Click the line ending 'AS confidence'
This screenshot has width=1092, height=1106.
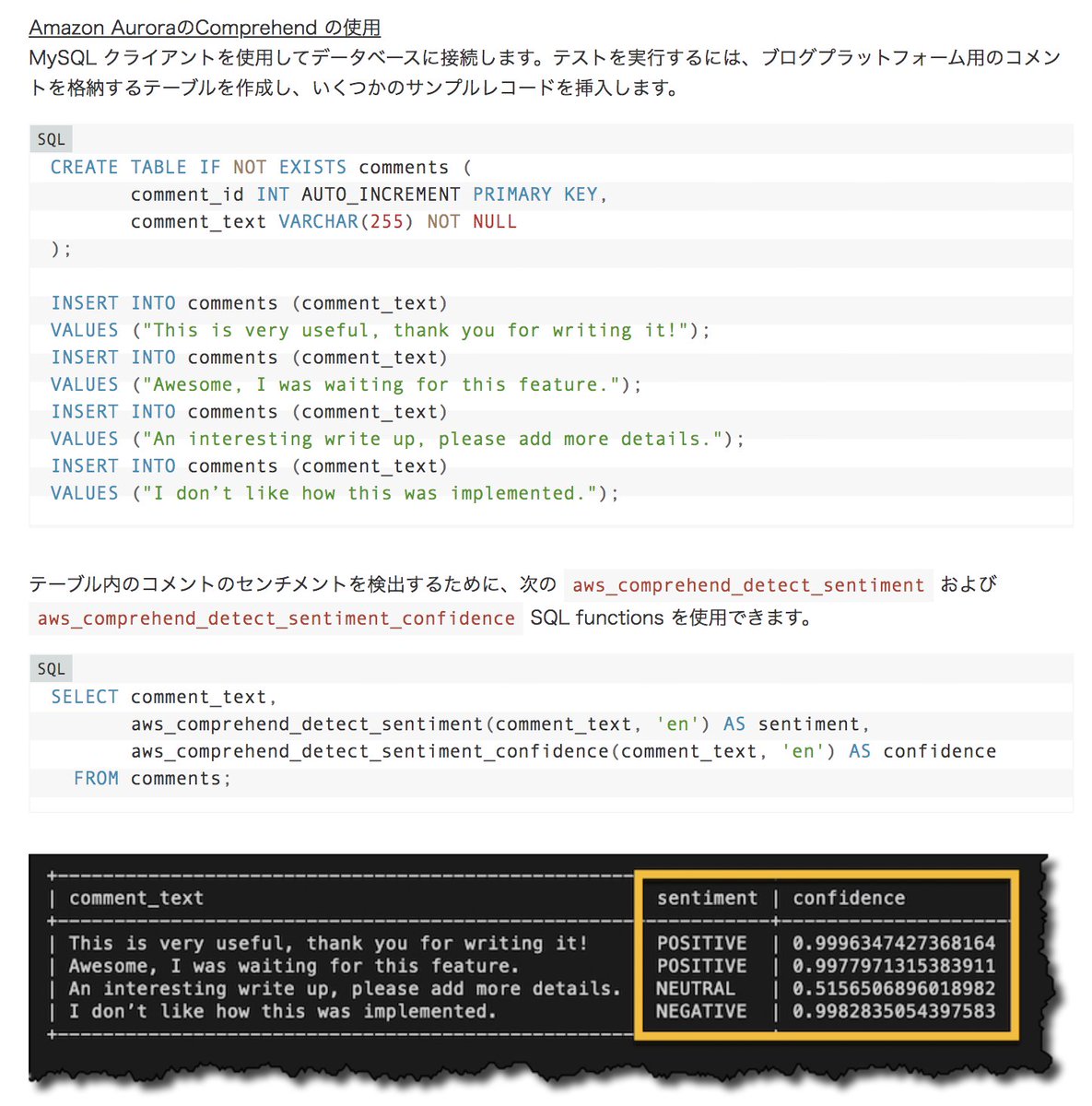click(x=563, y=752)
